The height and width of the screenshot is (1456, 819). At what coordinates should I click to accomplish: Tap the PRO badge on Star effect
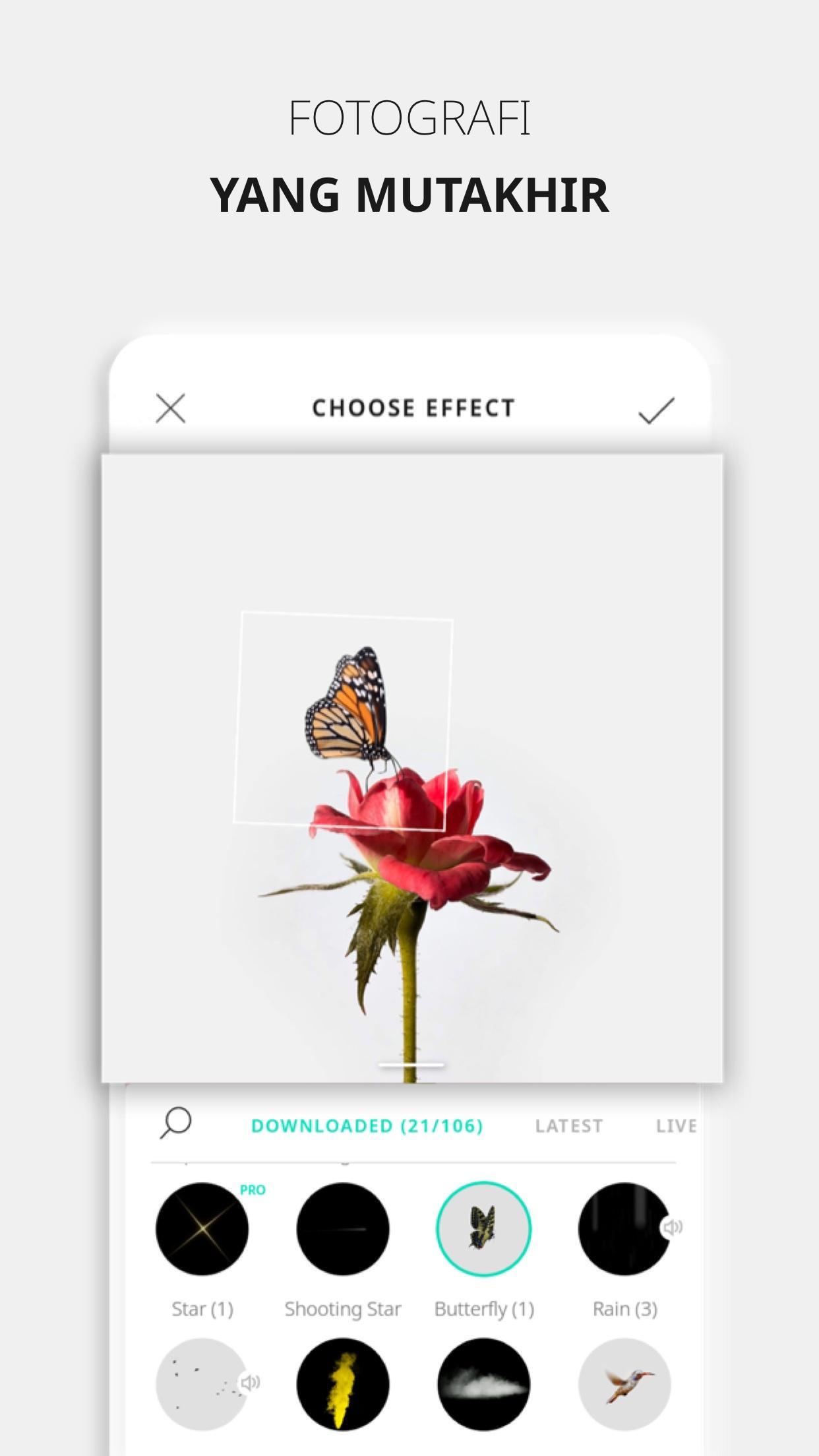pos(253,1190)
